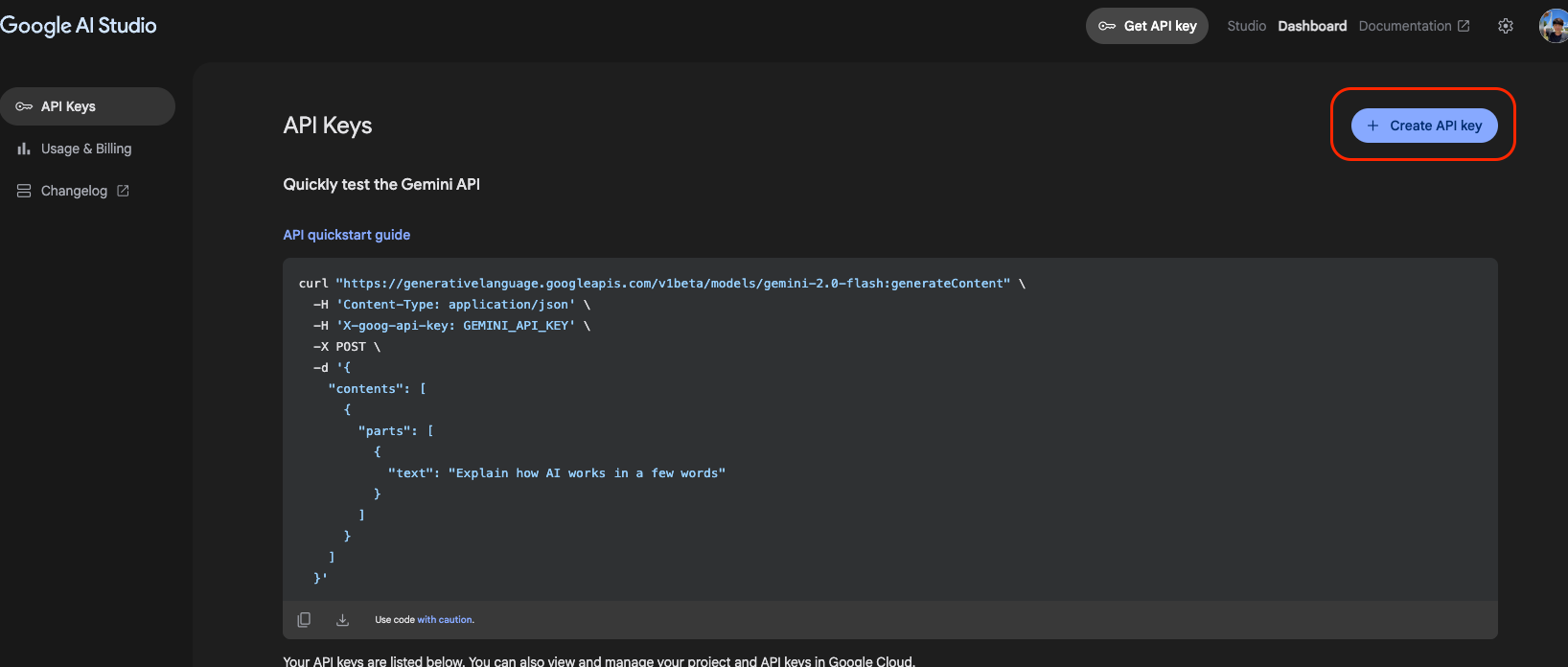
Task: Switch to the Dashboard tab
Action: coord(1312,26)
